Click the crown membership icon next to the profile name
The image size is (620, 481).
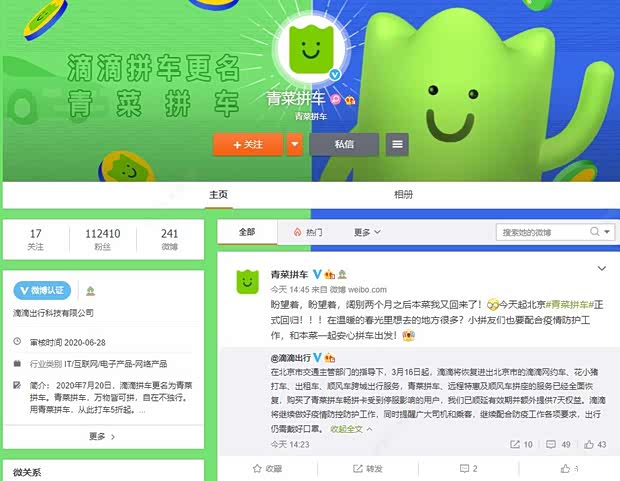[x=350, y=100]
